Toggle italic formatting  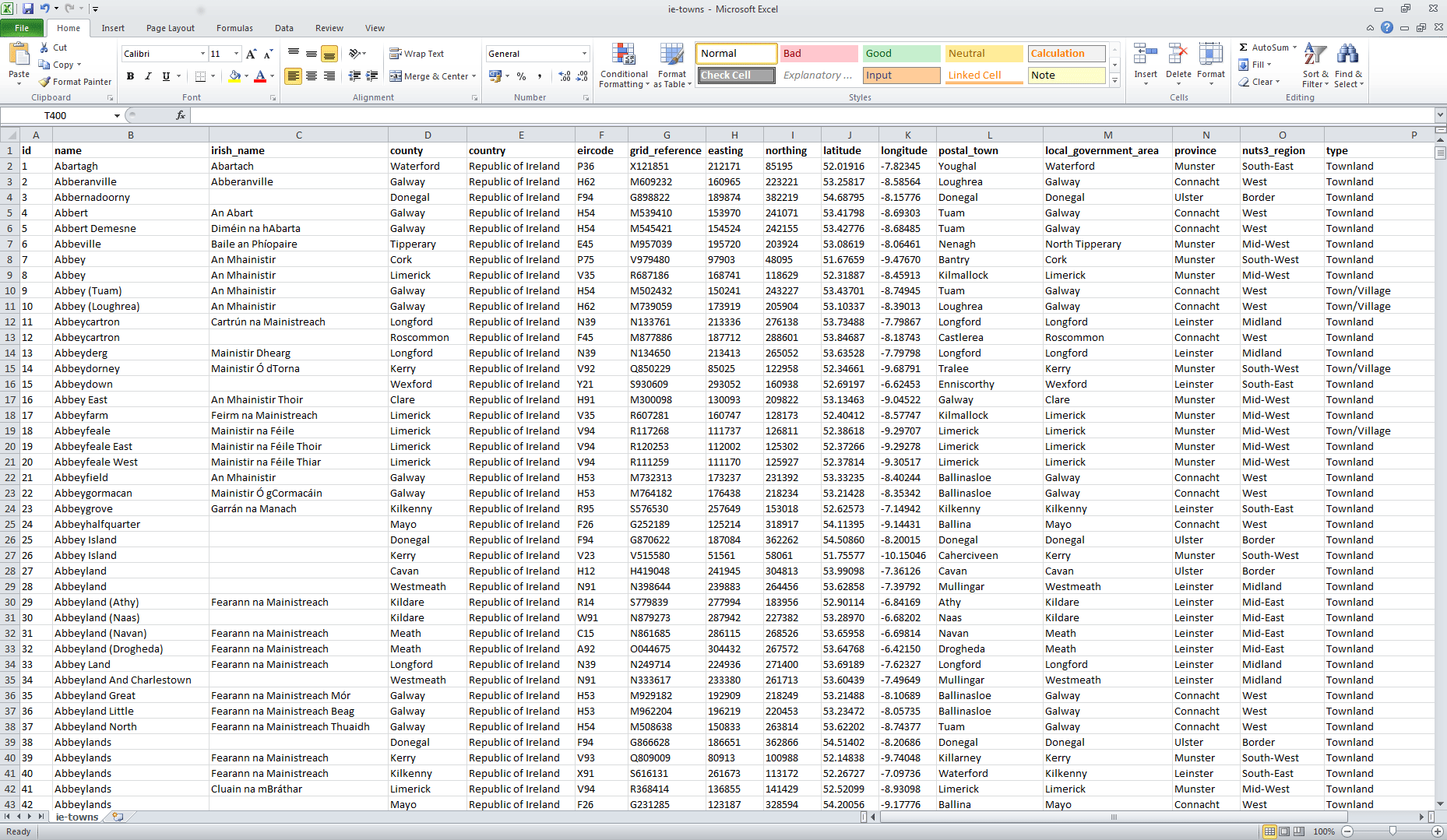pyautogui.click(x=147, y=76)
